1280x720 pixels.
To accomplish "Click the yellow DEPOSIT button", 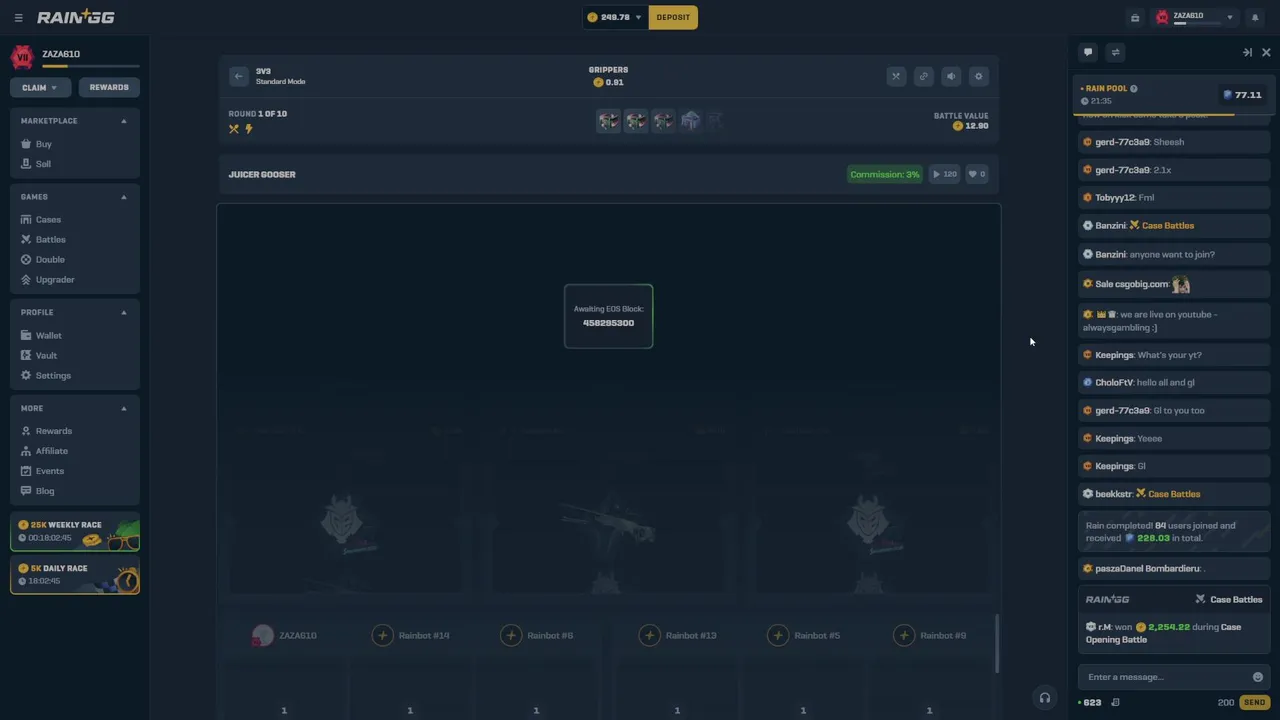I will (673, 17).
